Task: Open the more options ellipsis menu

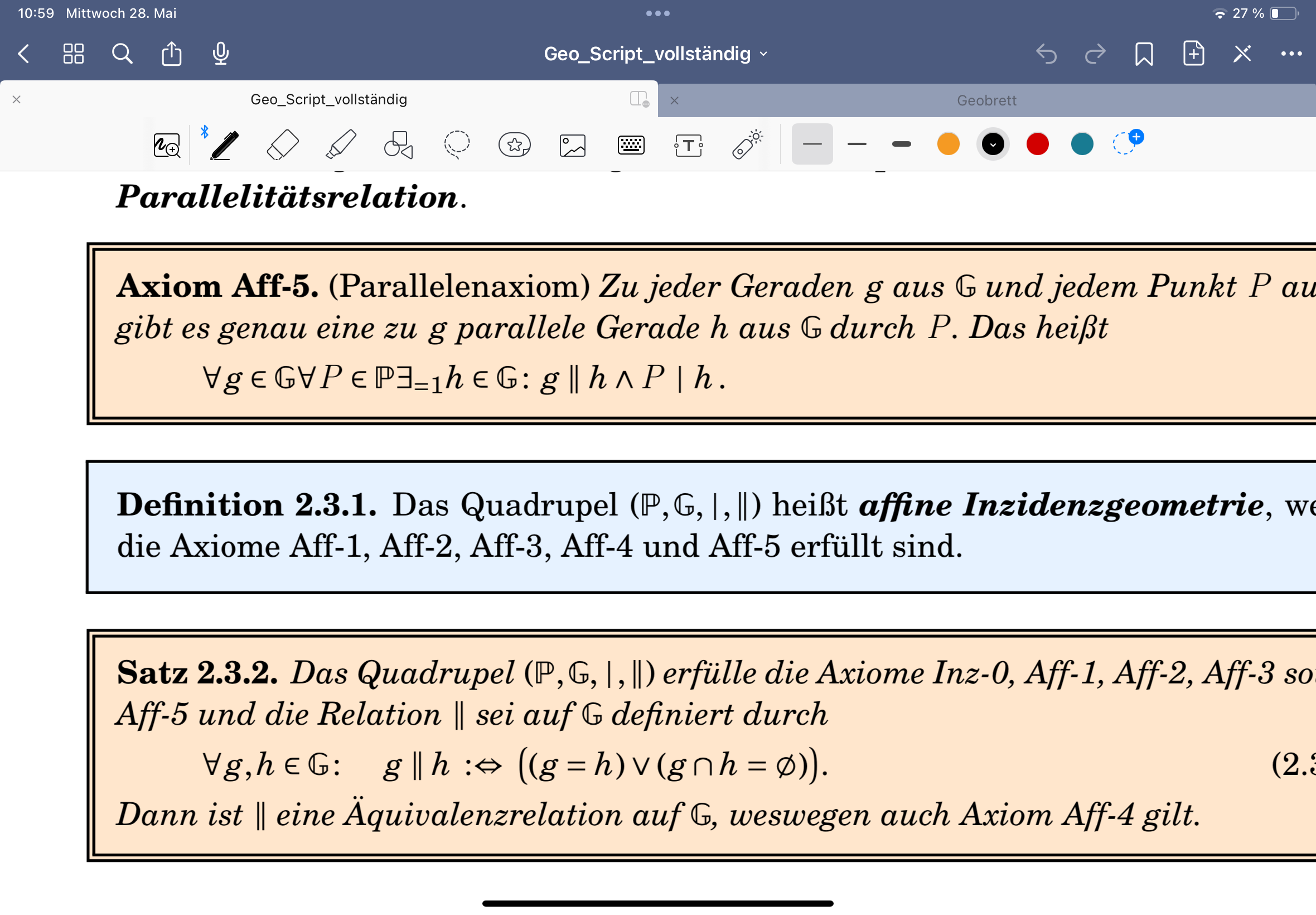Action: 1291,54
